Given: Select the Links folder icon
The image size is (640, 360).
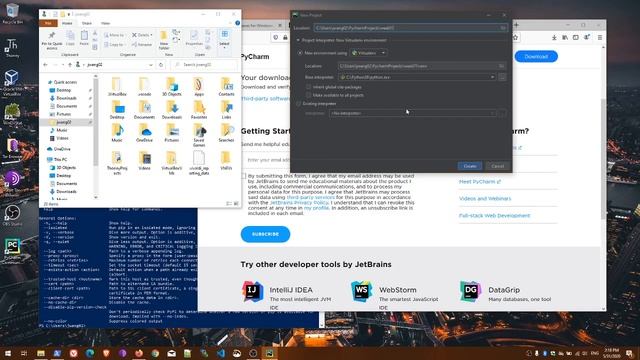Looking at the screenshot, I should [x=226, y=109].
